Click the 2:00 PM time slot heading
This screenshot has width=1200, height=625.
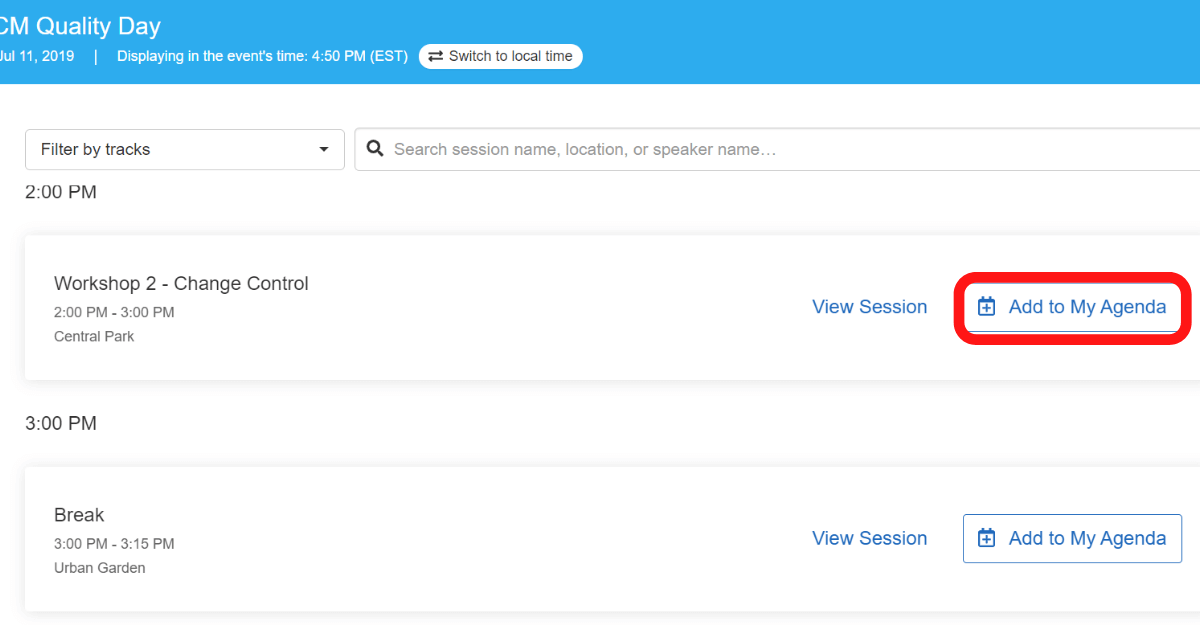pos(61,192)
